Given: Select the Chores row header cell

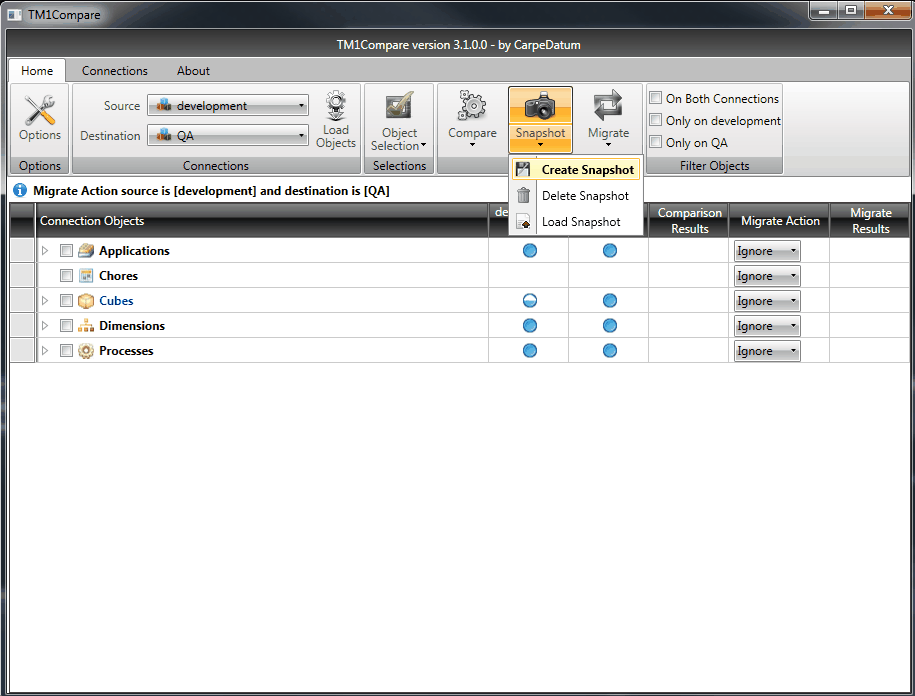Looking at the screenshot, I should tap(23, 276).
